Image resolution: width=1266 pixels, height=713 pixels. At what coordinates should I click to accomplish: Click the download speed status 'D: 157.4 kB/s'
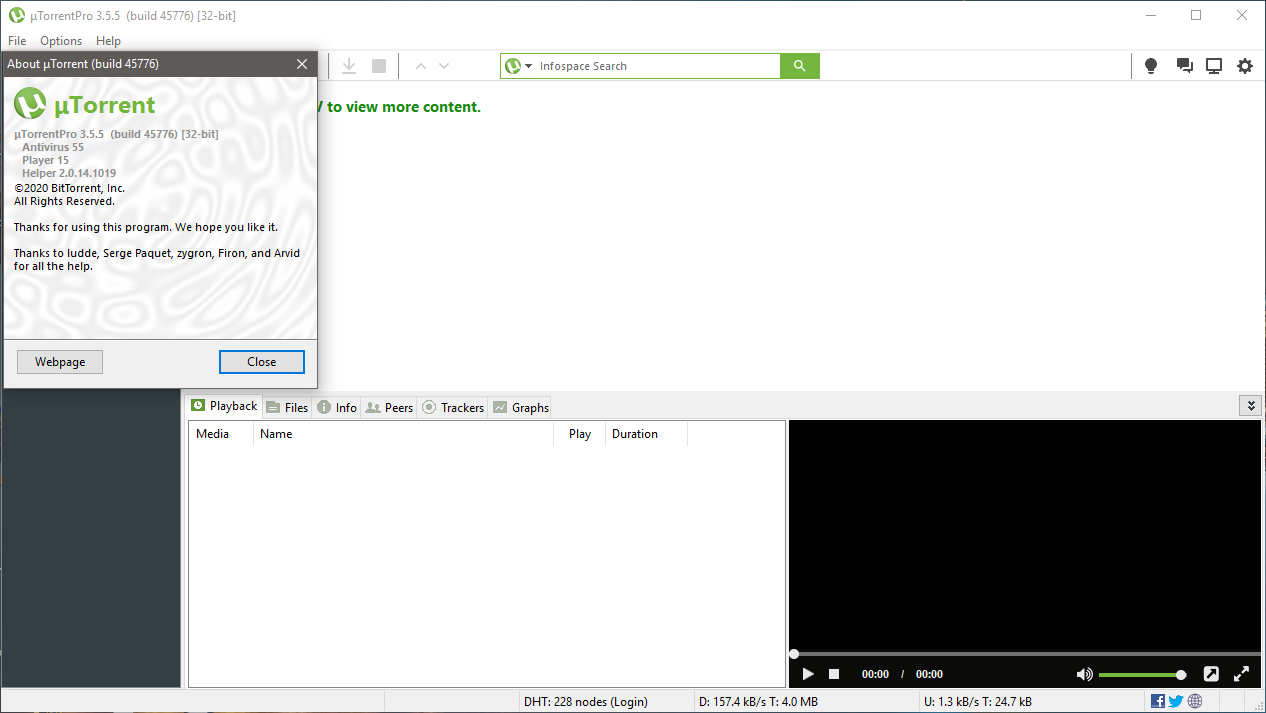click(758, 701)
